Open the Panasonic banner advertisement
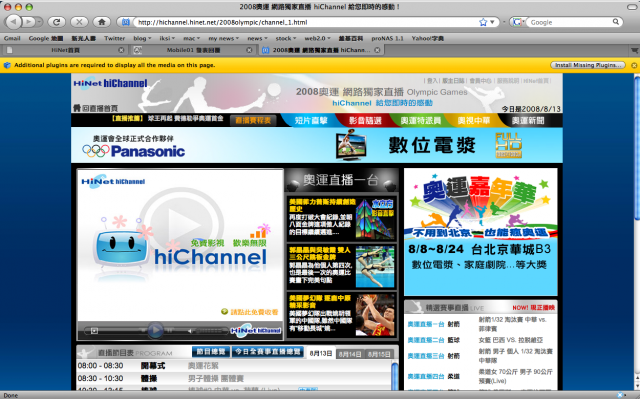 317,145
